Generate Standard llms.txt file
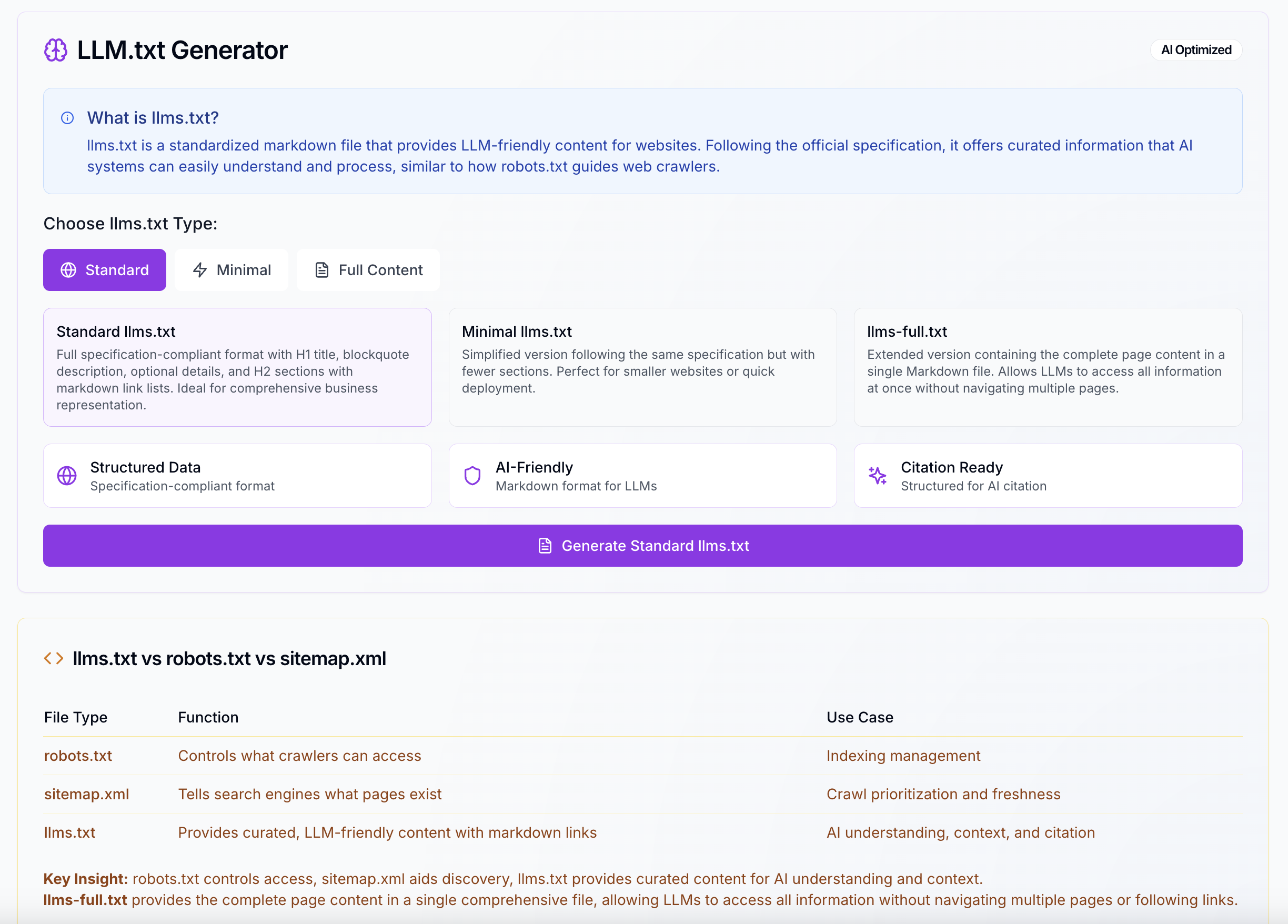This screenshot has height=924, width=1288. 643,546
